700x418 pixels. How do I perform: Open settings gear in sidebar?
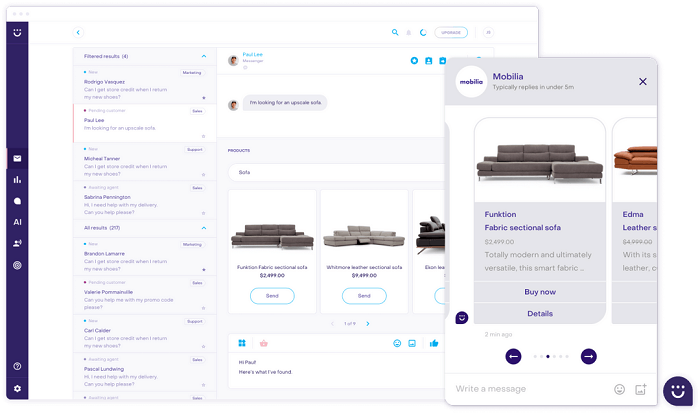(x=17, y=389)
